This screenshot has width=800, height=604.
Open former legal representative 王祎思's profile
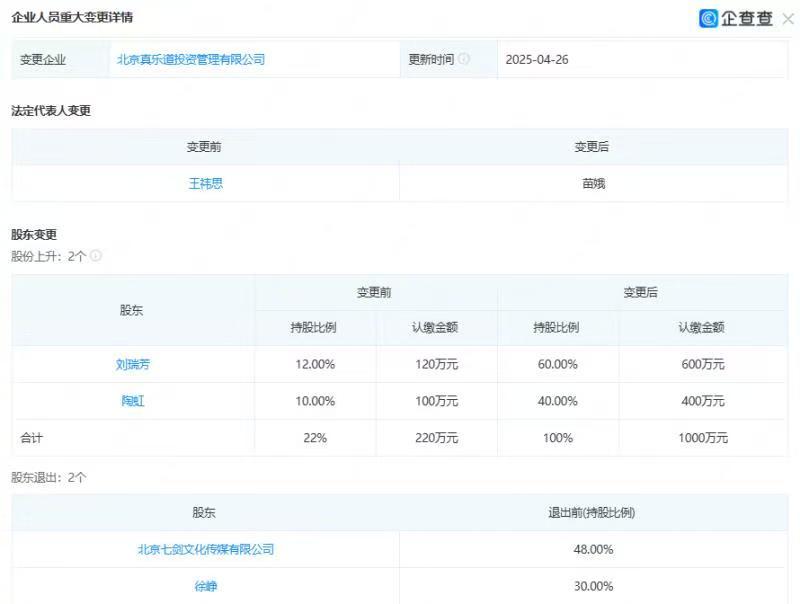pyautogui.click(x=205, y=184)
